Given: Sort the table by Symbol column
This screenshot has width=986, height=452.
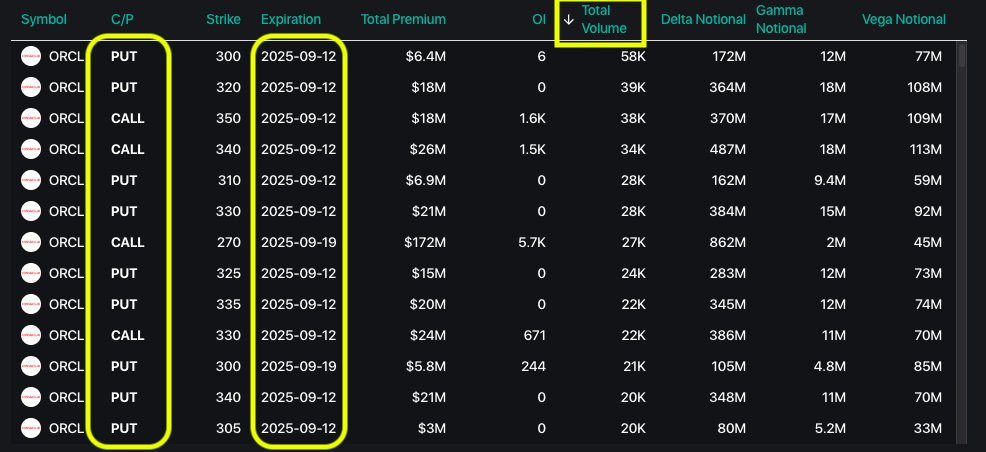Looking at the screenshot, I should 43,19.
